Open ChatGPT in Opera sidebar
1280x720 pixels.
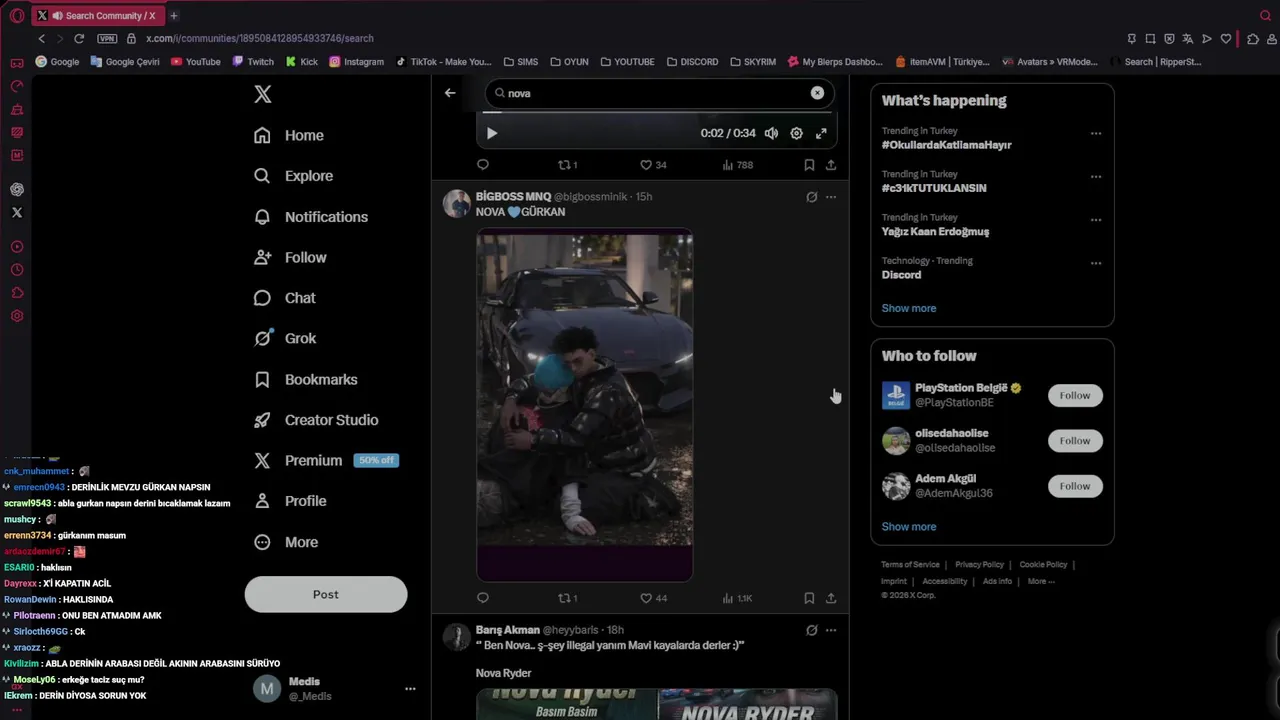click(17, 189)
